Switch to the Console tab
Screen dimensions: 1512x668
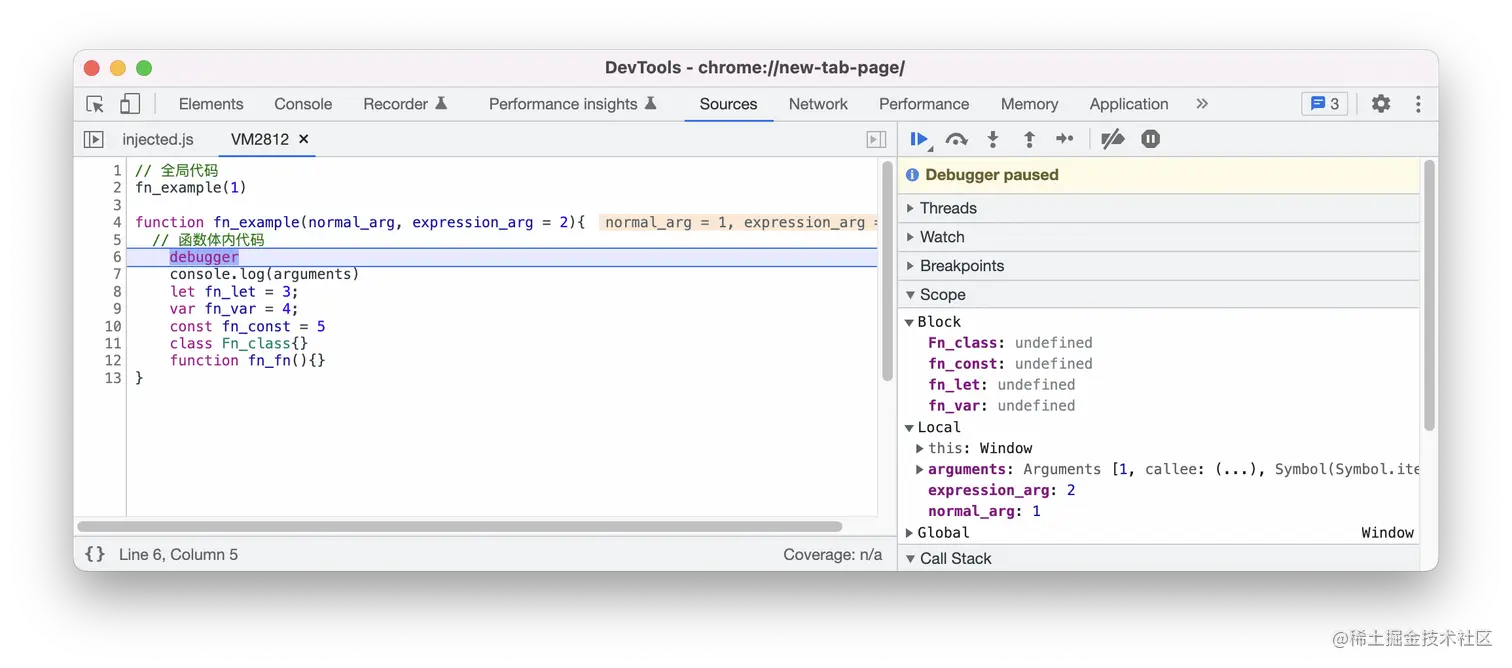click(x=303, y=104)
